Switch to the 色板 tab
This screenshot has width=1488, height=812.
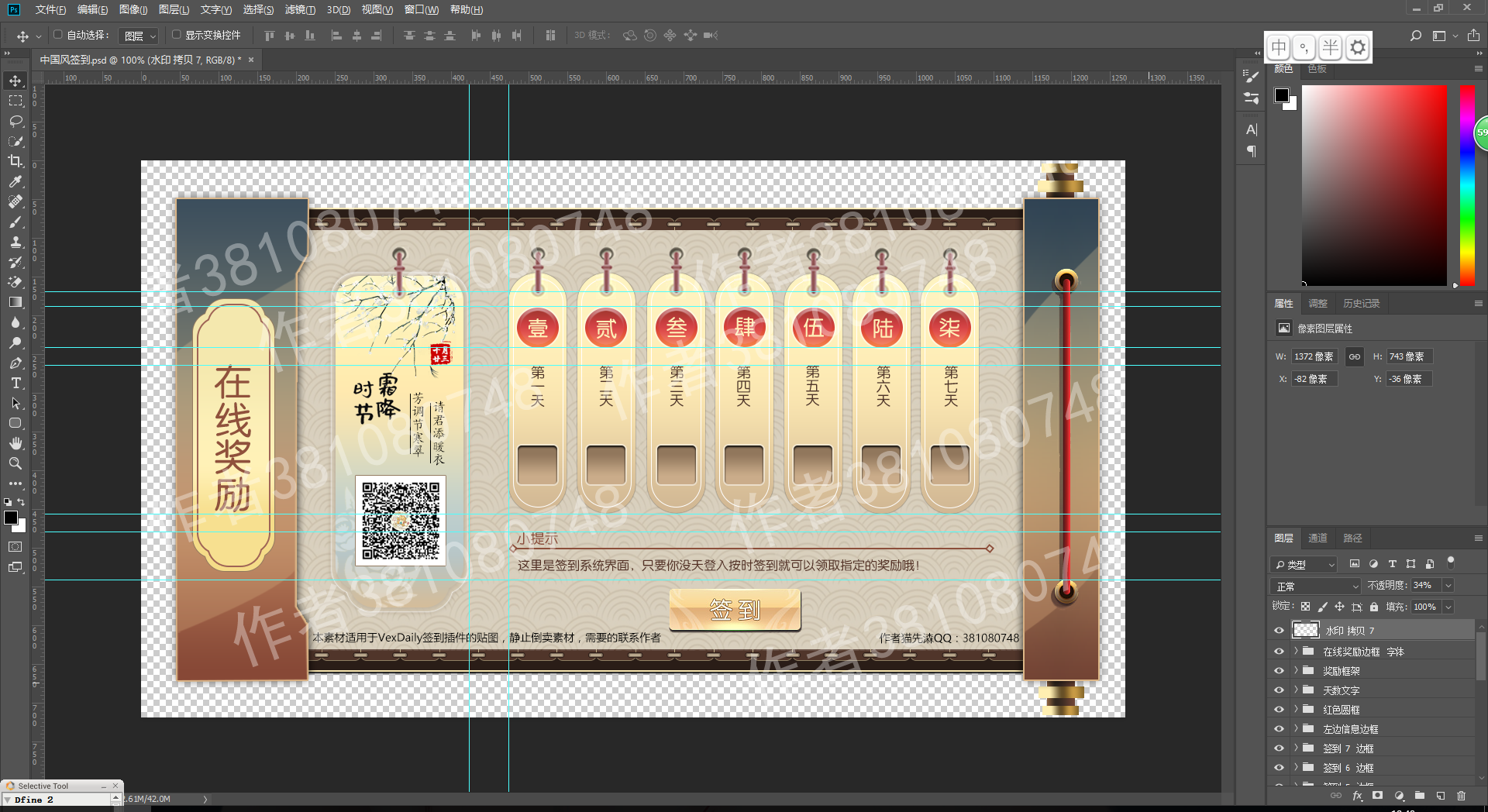[1317, 69]
